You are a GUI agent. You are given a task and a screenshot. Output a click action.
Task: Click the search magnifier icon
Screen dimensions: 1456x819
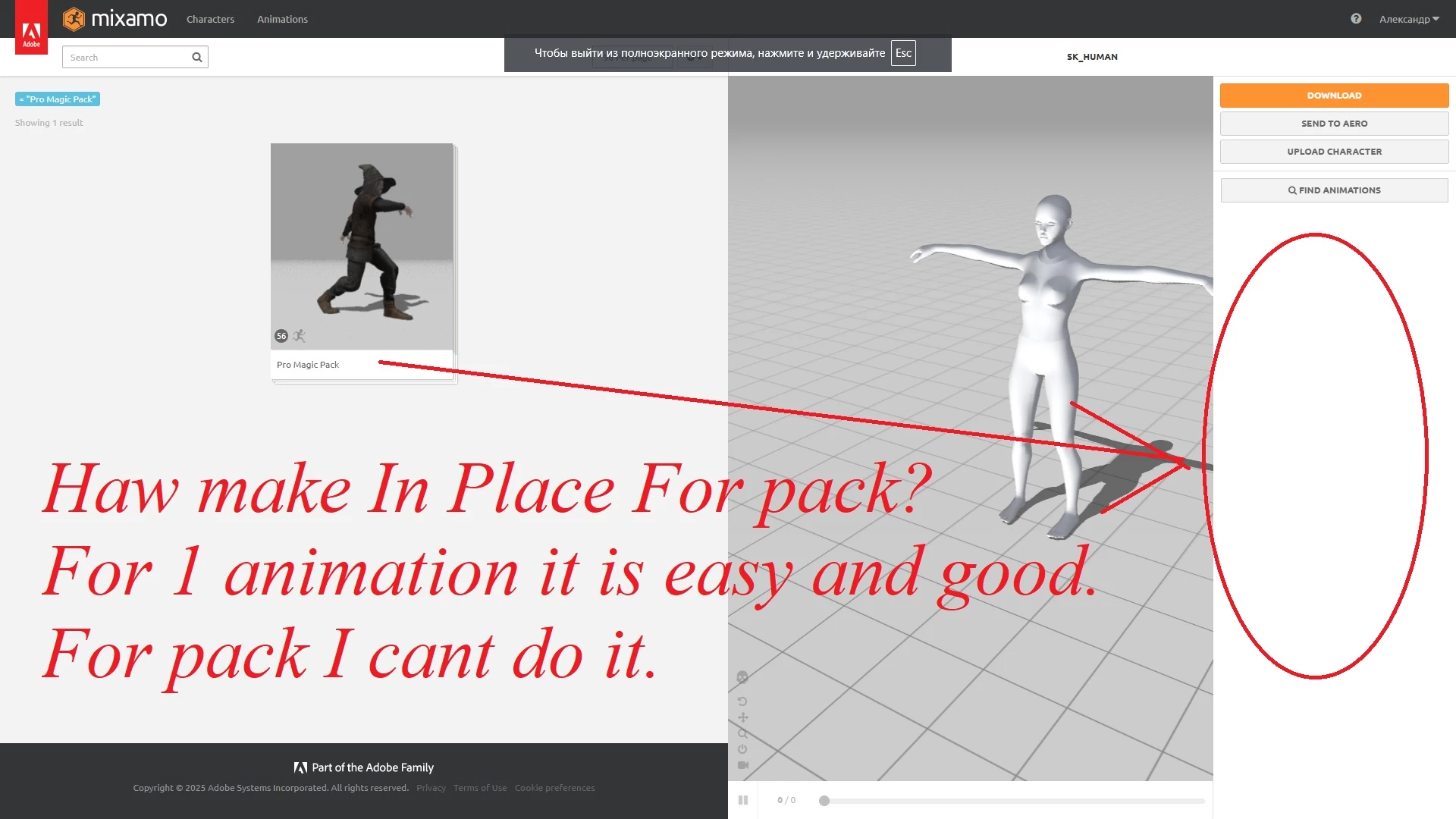(197, 58)
